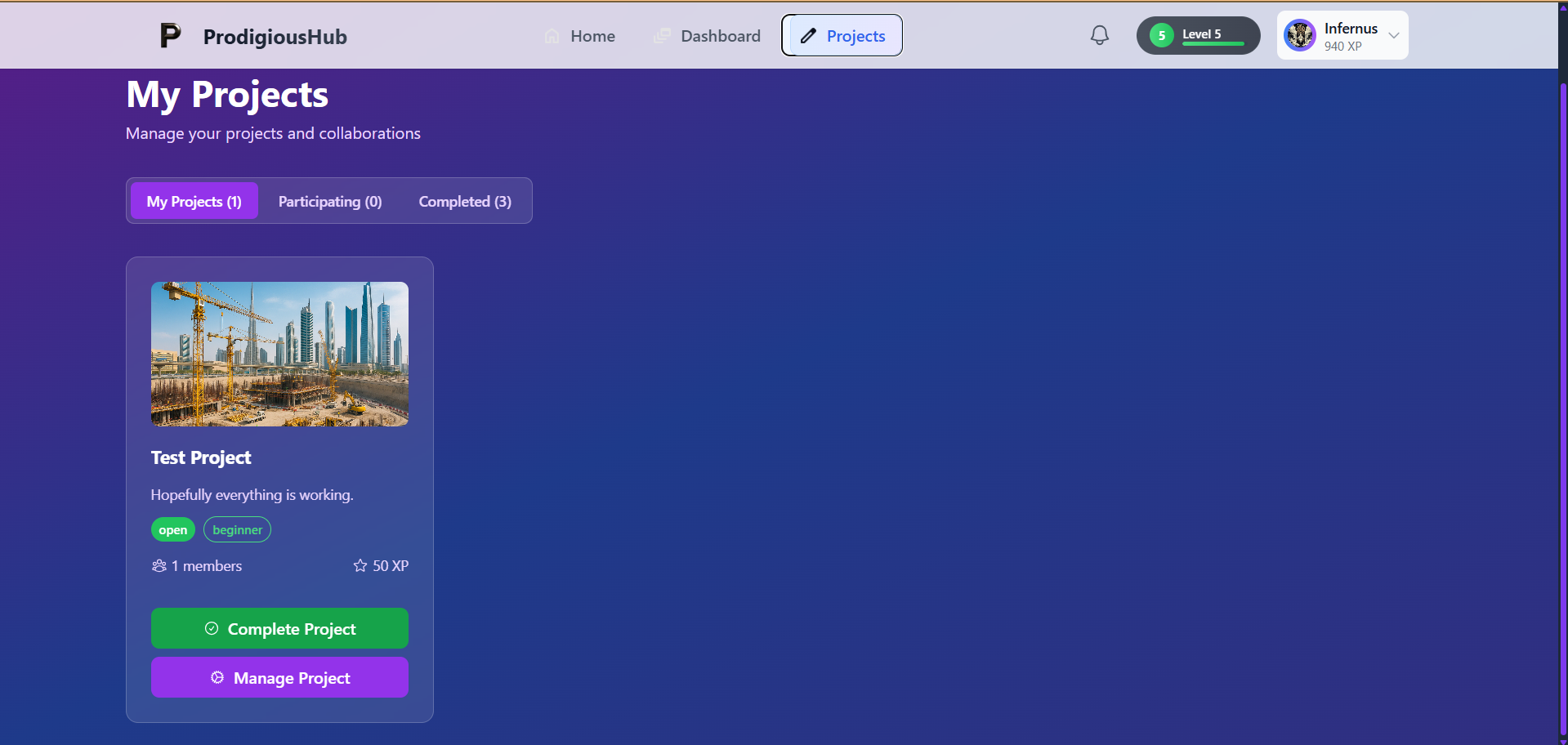Click the green level 5 badge circle
This screenshot has height=745, width=1568.
tap(1161, 35)
